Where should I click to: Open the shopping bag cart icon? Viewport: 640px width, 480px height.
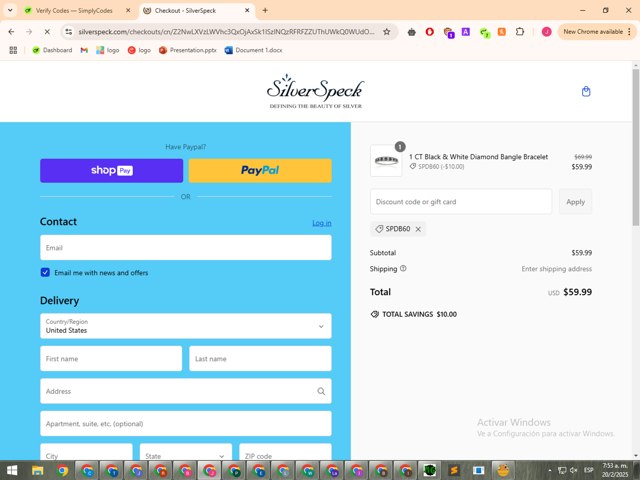(586, 91)
